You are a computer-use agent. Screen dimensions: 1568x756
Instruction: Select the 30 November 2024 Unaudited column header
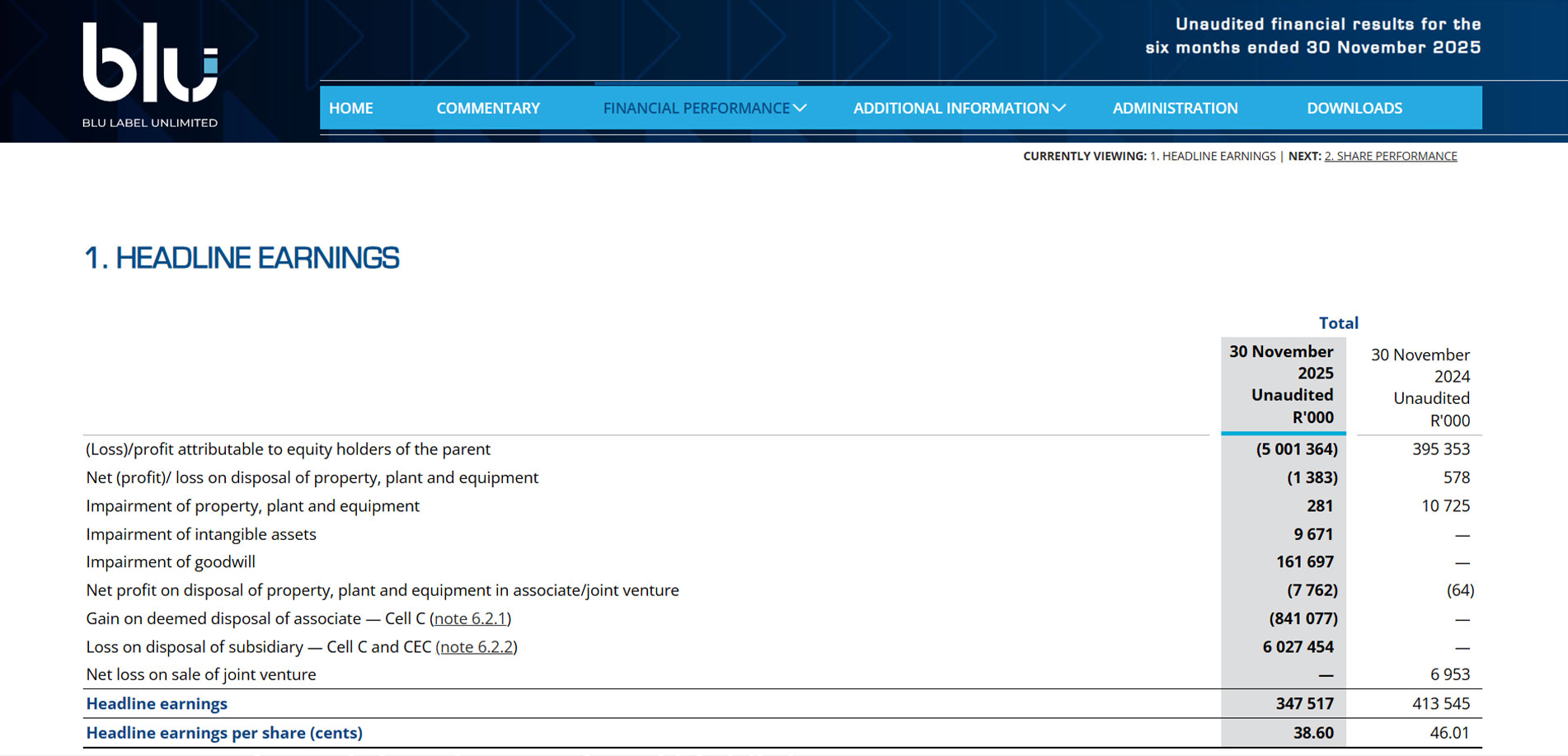tap(1420, 387)
